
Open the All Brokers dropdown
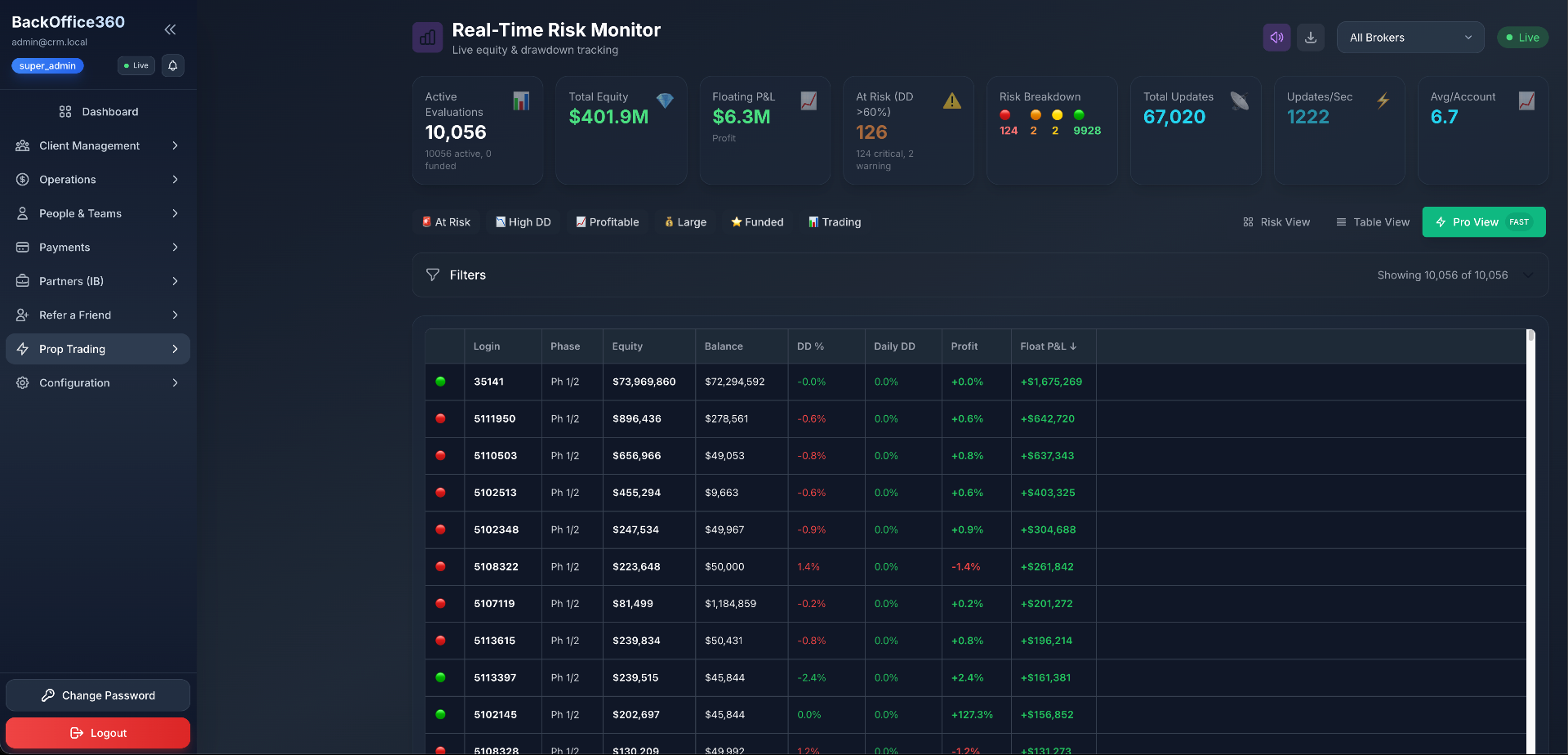click(x=1410, y=38)
